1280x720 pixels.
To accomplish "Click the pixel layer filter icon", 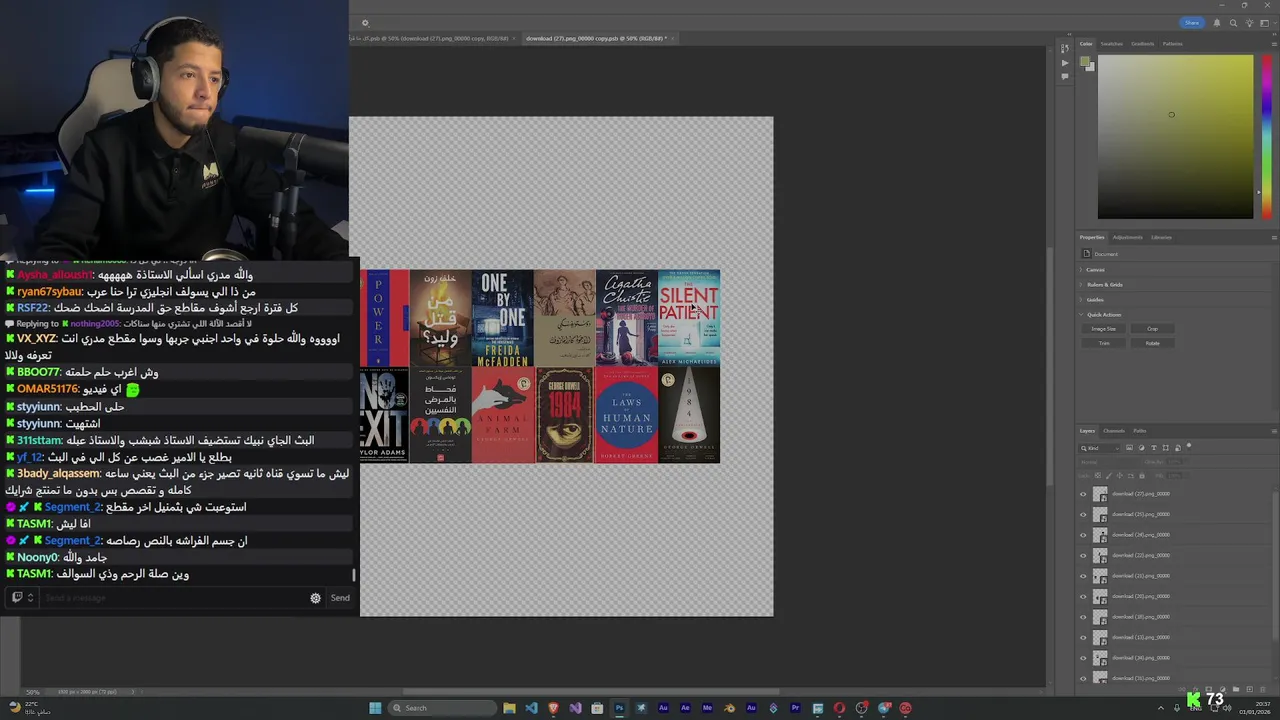I will 1129,448.
